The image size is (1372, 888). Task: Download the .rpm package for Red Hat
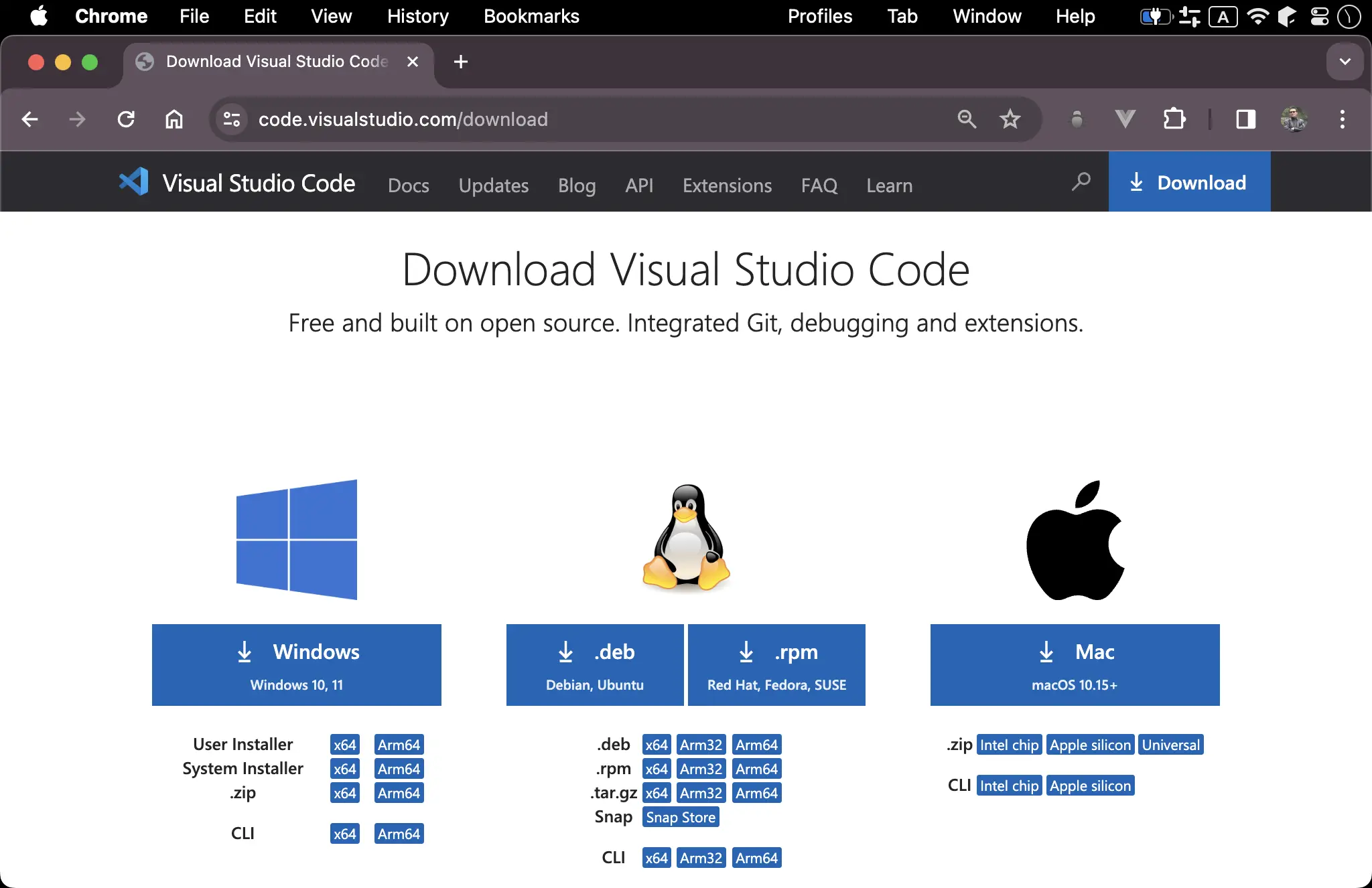click(x=776, y=665)
